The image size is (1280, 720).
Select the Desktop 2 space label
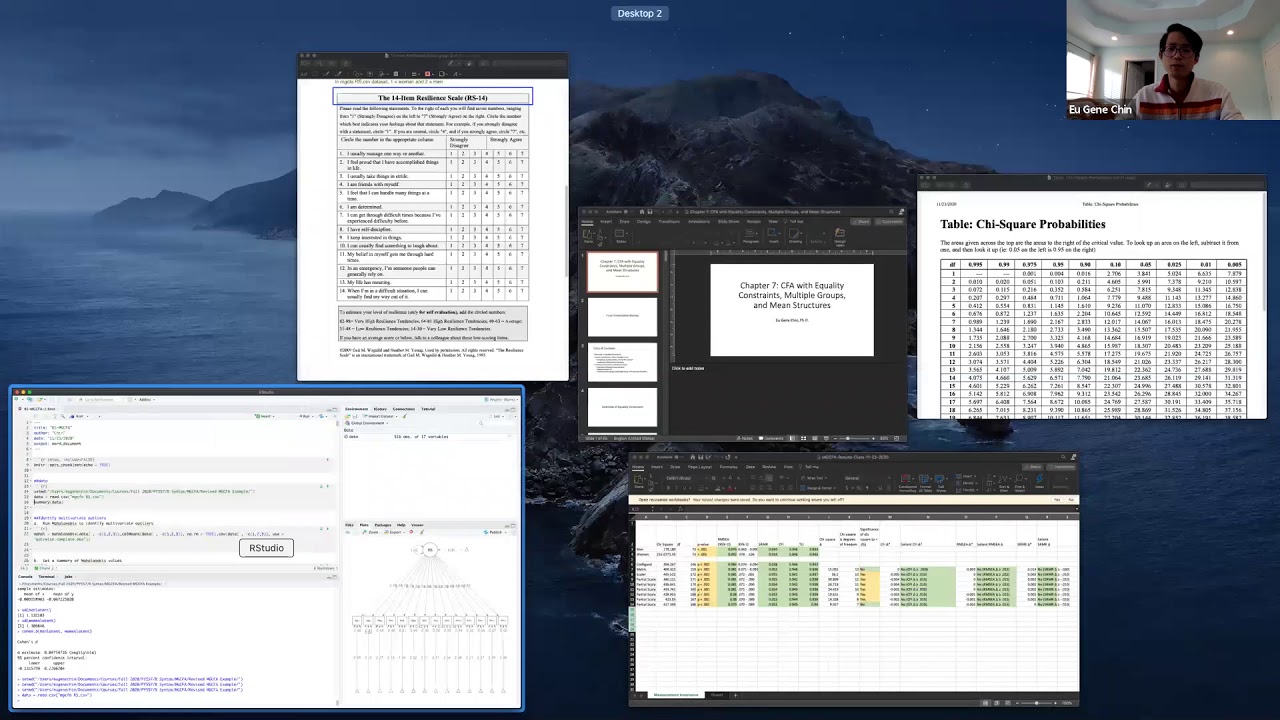point(640,13)
